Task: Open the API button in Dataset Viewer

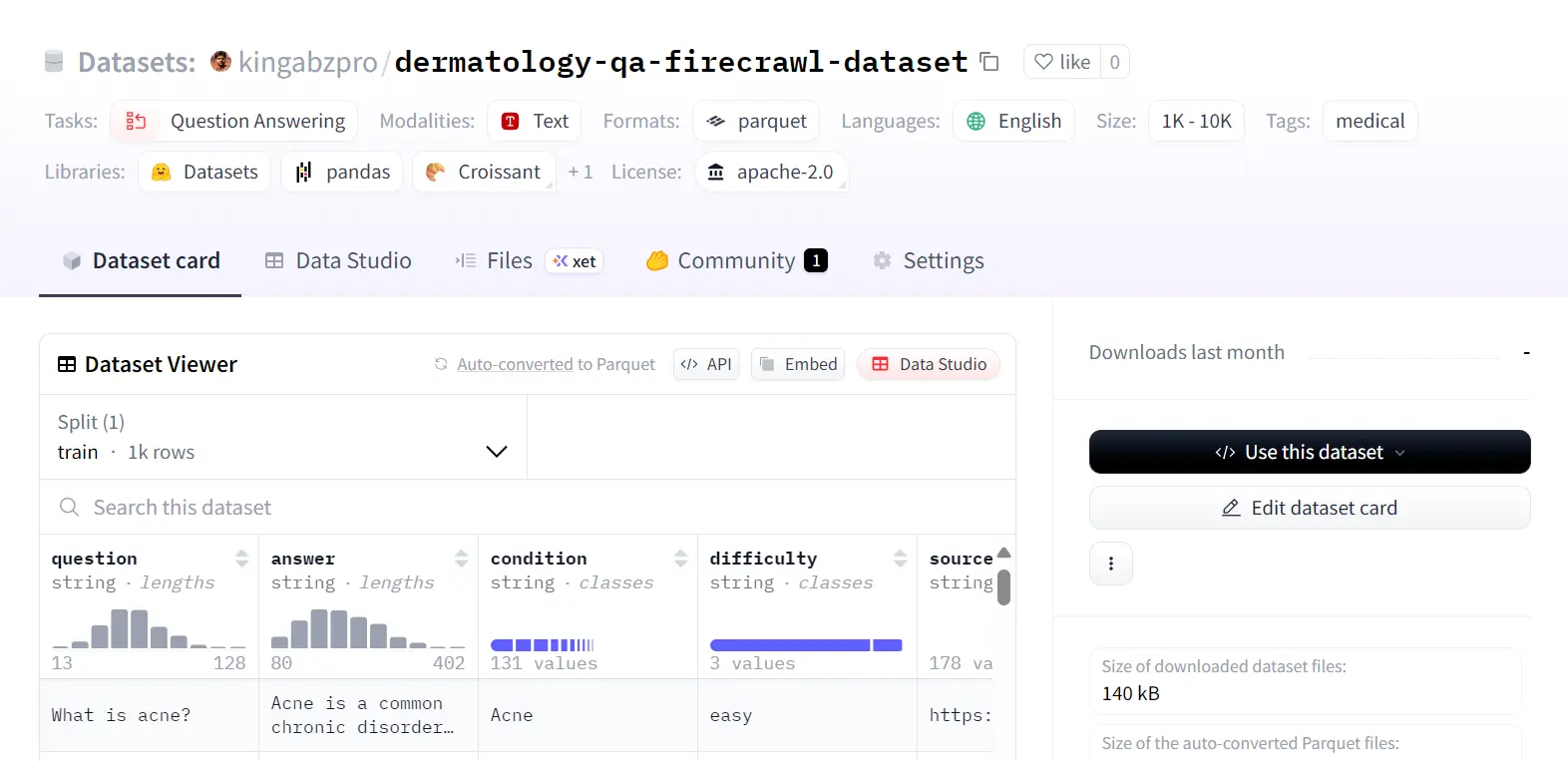Action: 706,364
